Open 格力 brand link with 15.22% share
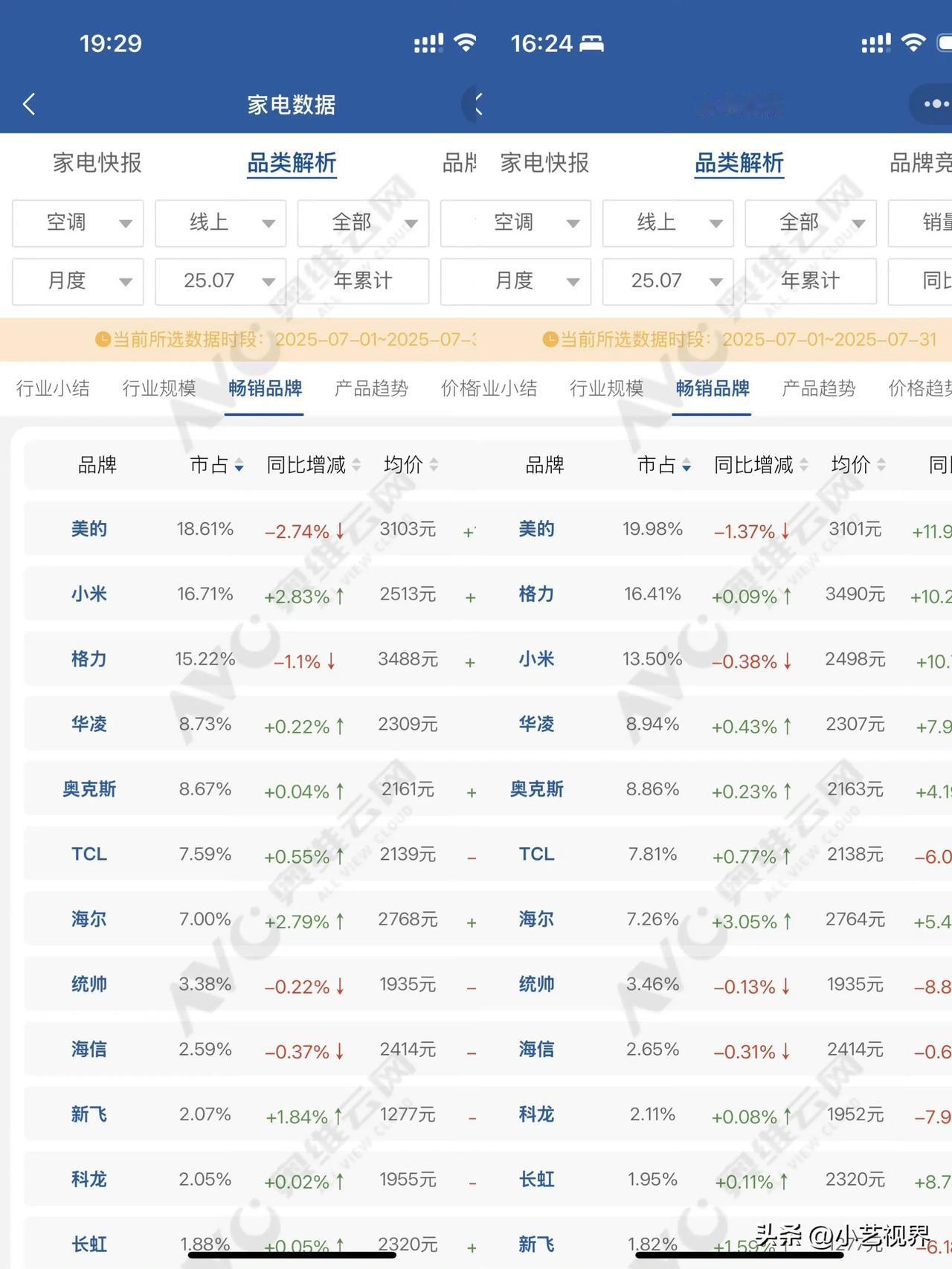This screenshot has width=952, height=1269. 89,659
